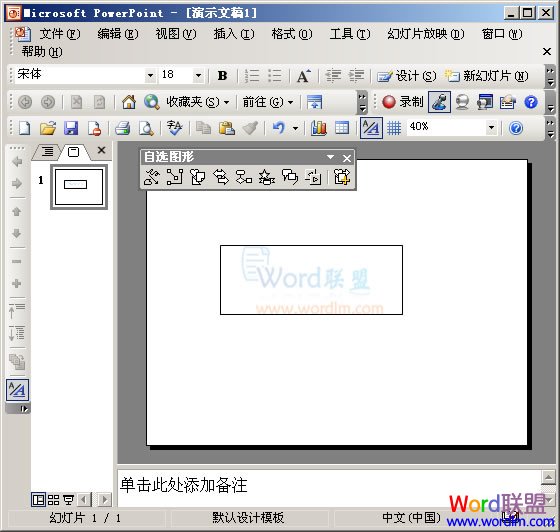
Task: Expand formatting toolbar overflow options
Action: point(550,76)
